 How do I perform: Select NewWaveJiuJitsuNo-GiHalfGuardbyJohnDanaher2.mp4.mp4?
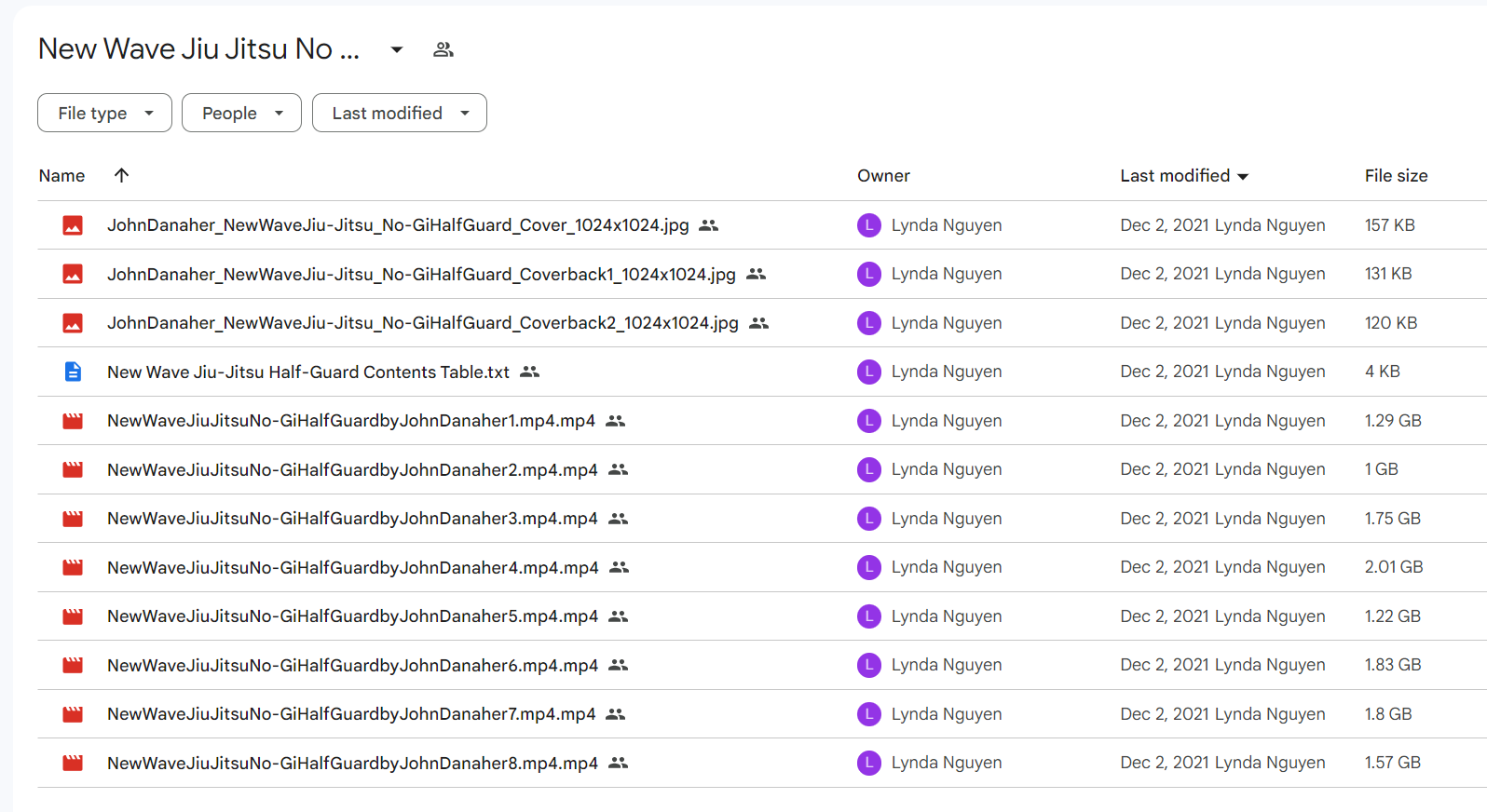point(352,469)
